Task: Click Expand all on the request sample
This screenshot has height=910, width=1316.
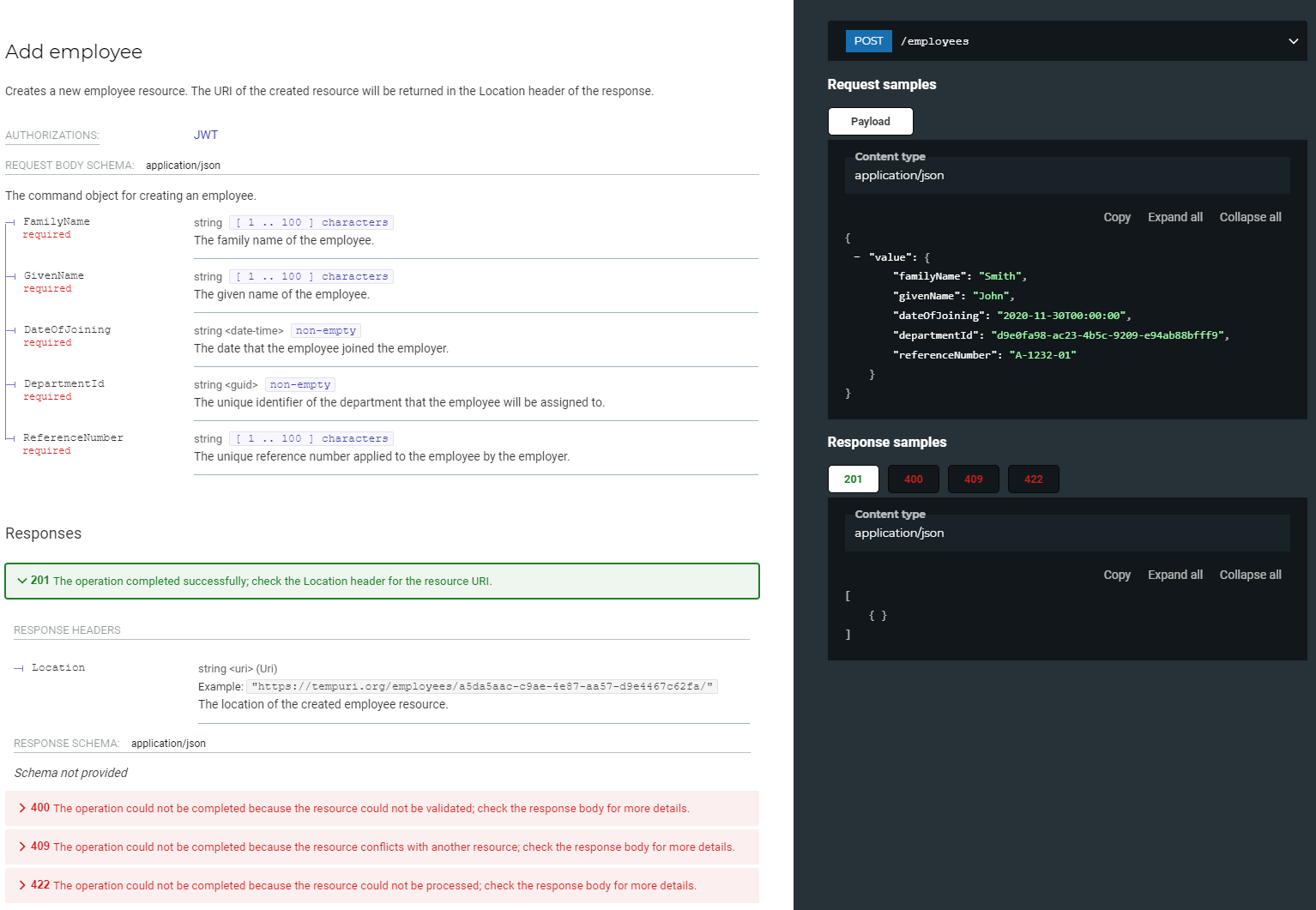Action: click(x=1174, y=217)
